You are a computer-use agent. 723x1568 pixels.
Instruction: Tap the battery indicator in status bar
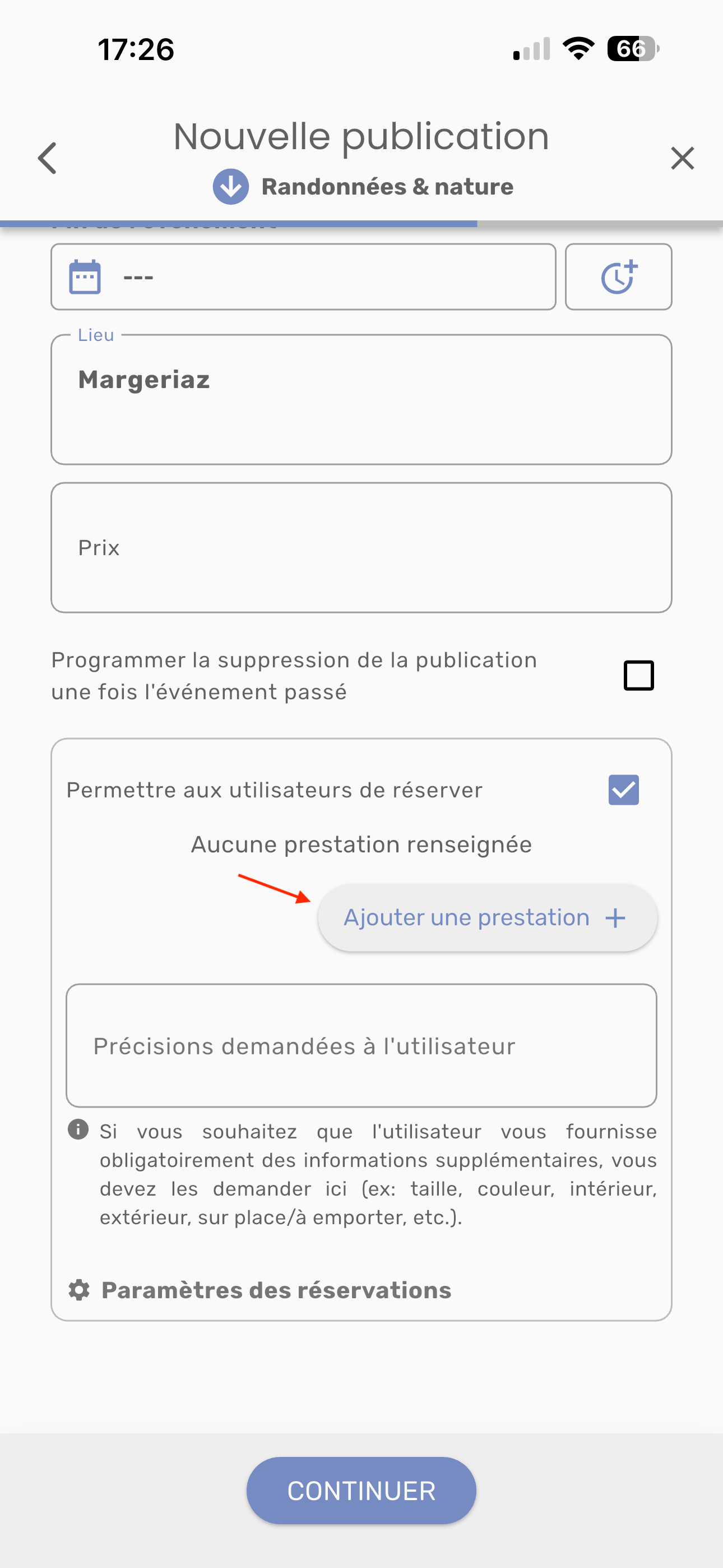click(x=633, y=49)
